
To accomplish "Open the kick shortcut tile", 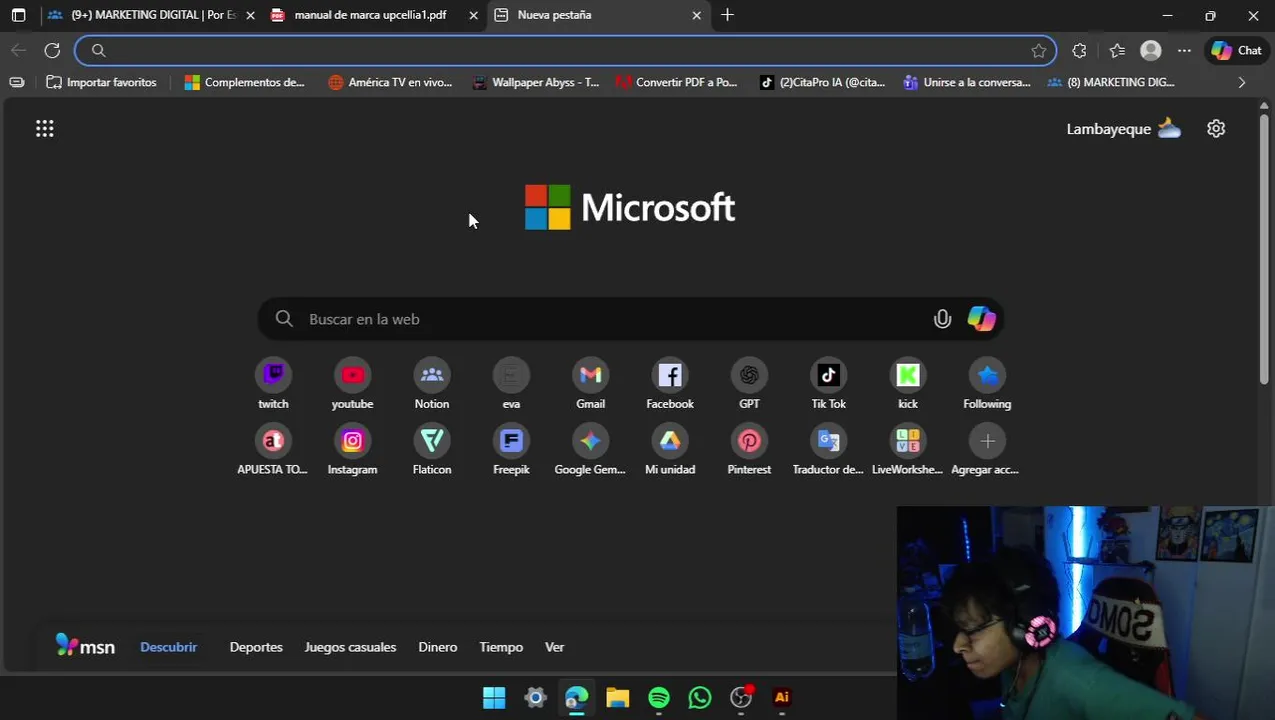I will (908, 384).
